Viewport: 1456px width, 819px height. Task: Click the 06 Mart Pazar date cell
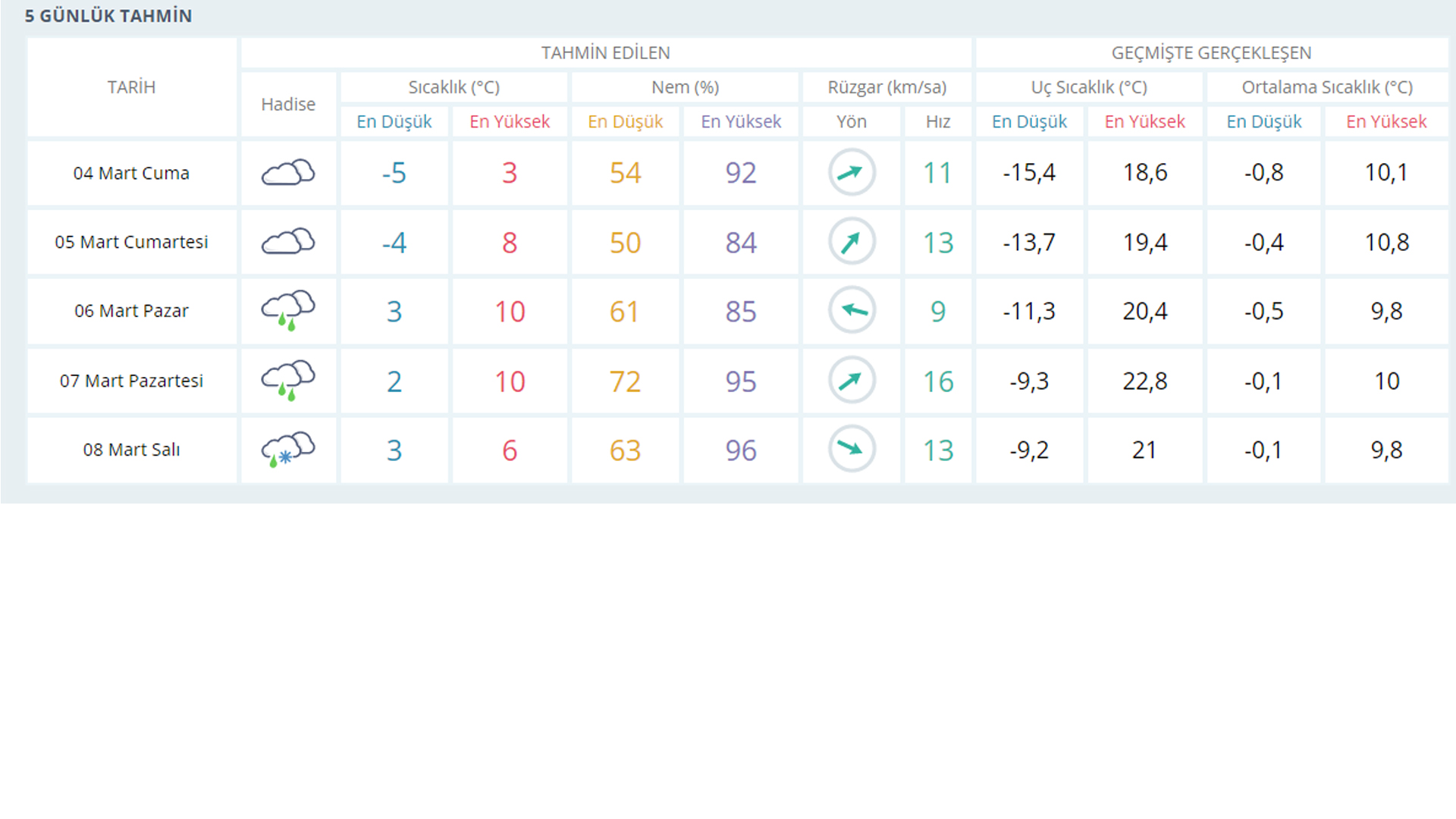[131, 311]
